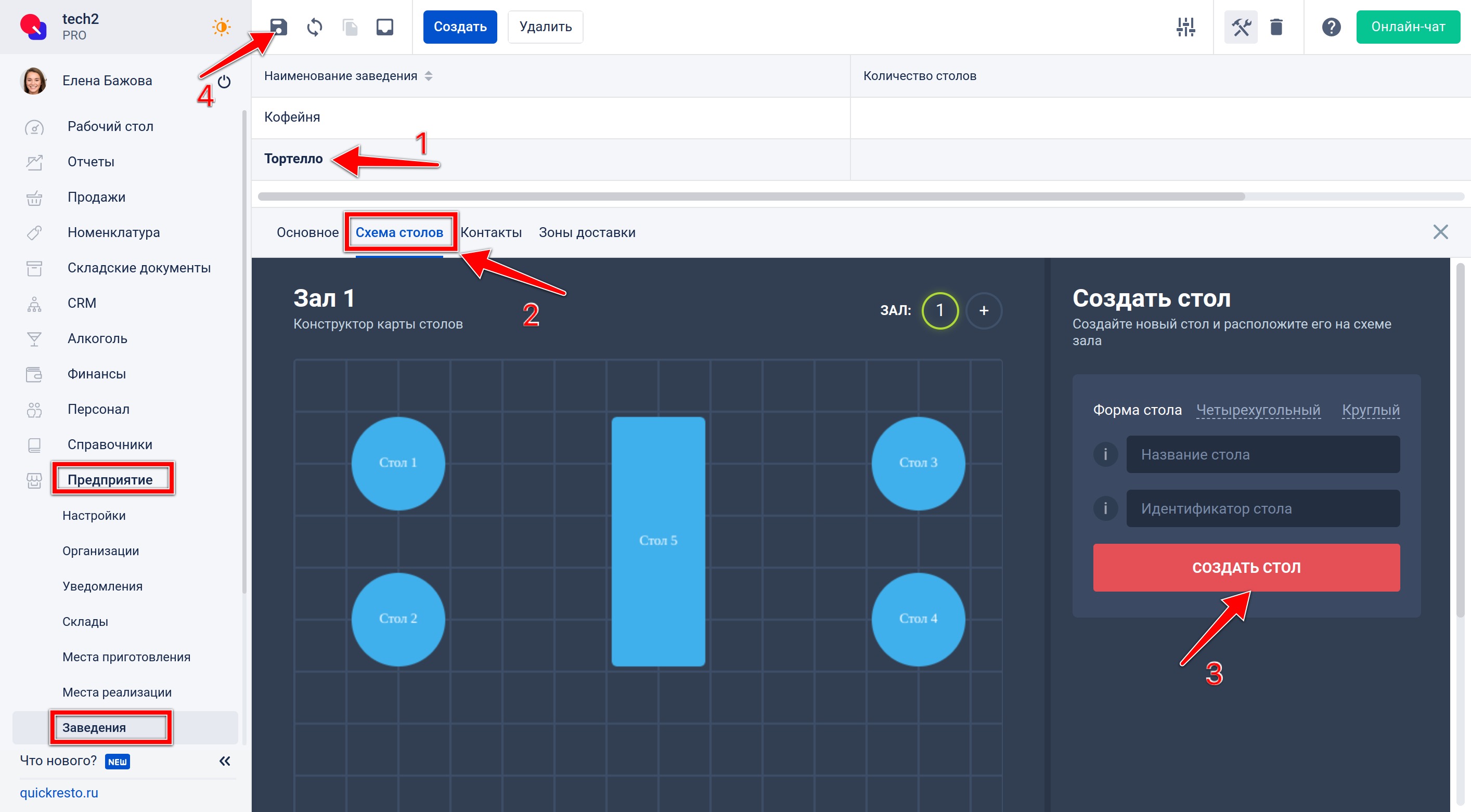Click the blue Создать button
Viewport: 1471px width, 812px height.
coord(460,27)
